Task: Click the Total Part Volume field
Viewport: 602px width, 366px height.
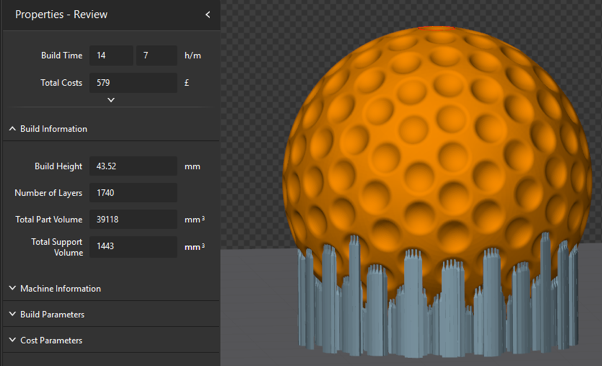Action: pos(133,219)
